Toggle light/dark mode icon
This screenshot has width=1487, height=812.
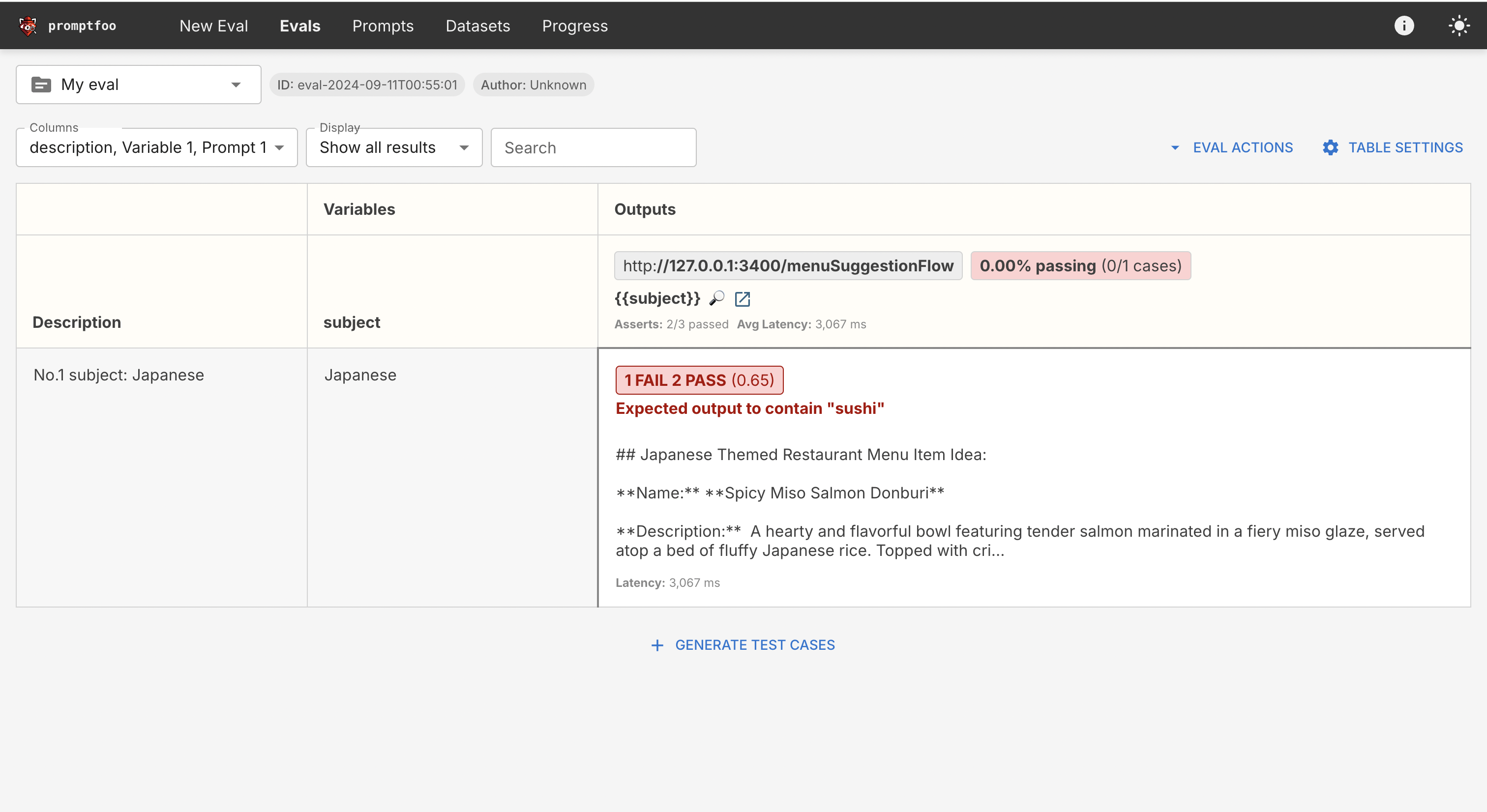[x=1458, y=25]
